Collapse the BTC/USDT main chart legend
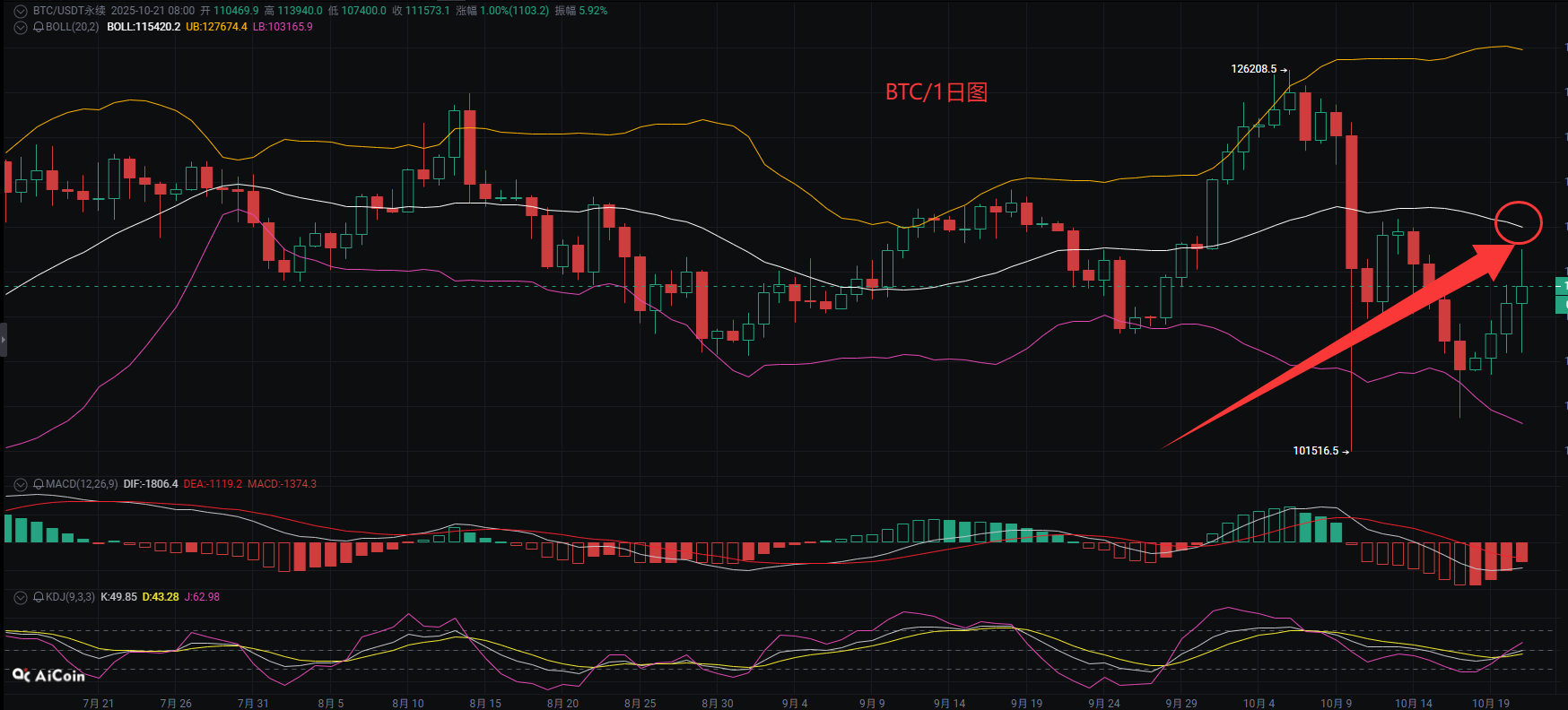 (x=20, y=11)
